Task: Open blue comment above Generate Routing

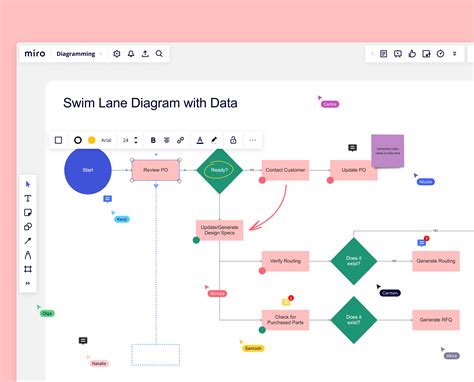Action: [x=422, y=243]
